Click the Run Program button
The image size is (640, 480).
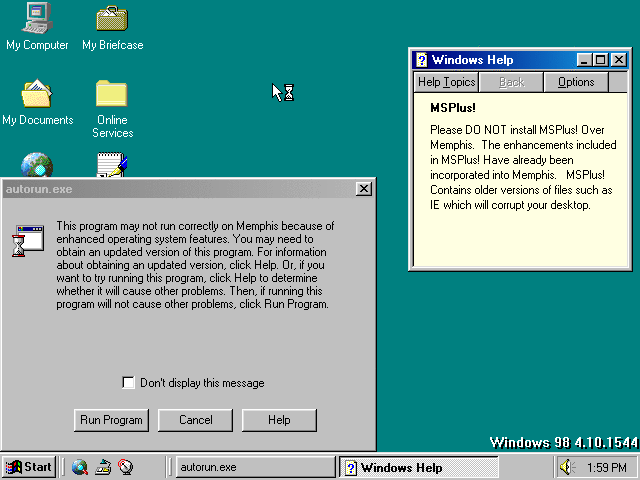pyautogui.click(x=111, y=420)
